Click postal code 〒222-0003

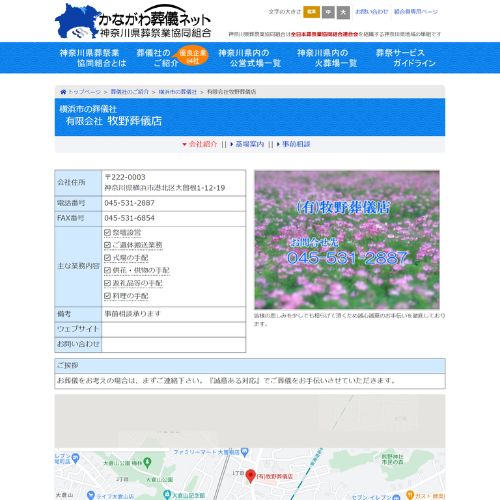pyautogui.click(x=125, y=177)
